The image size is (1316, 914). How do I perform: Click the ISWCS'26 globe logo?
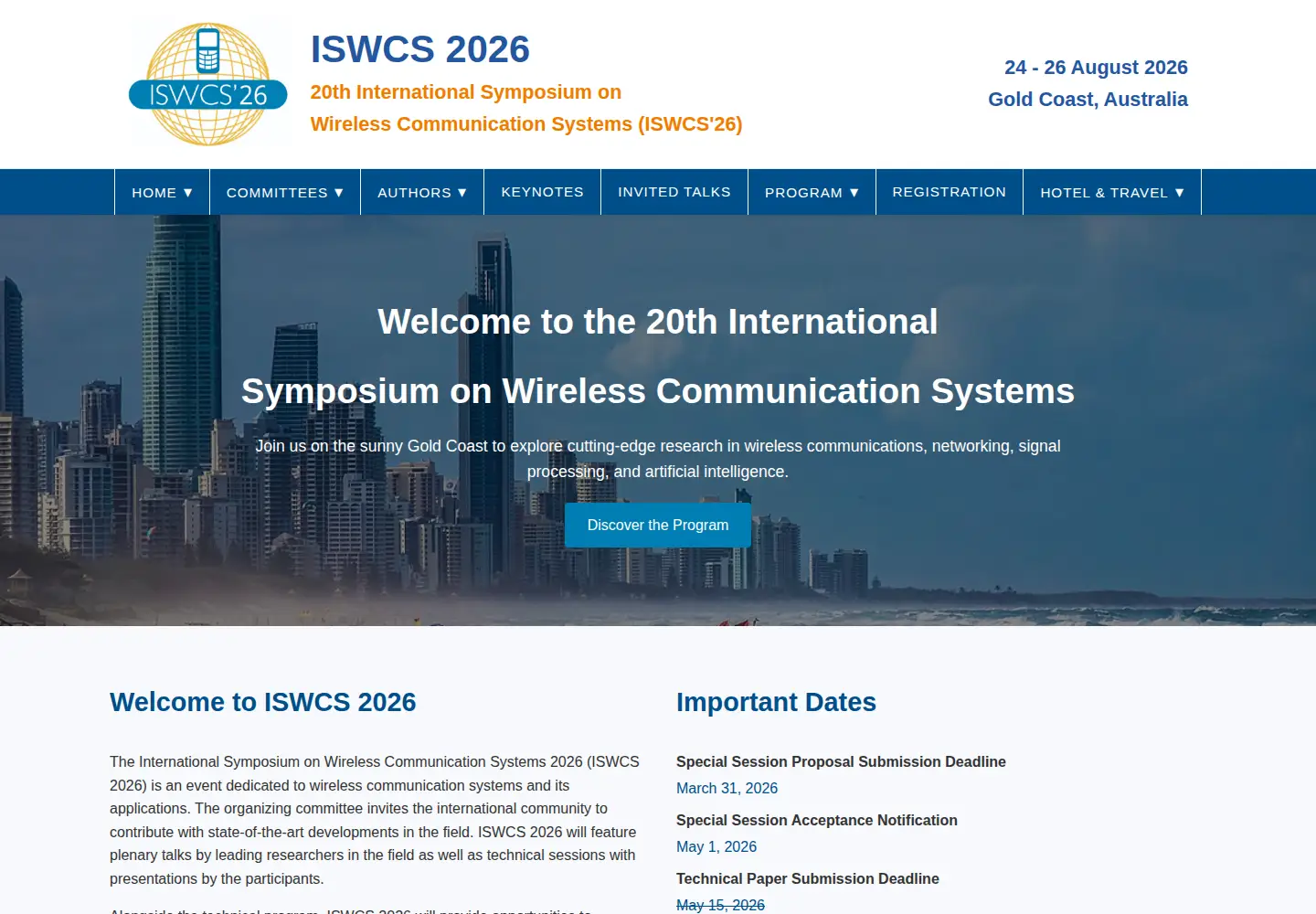[208, 84]
